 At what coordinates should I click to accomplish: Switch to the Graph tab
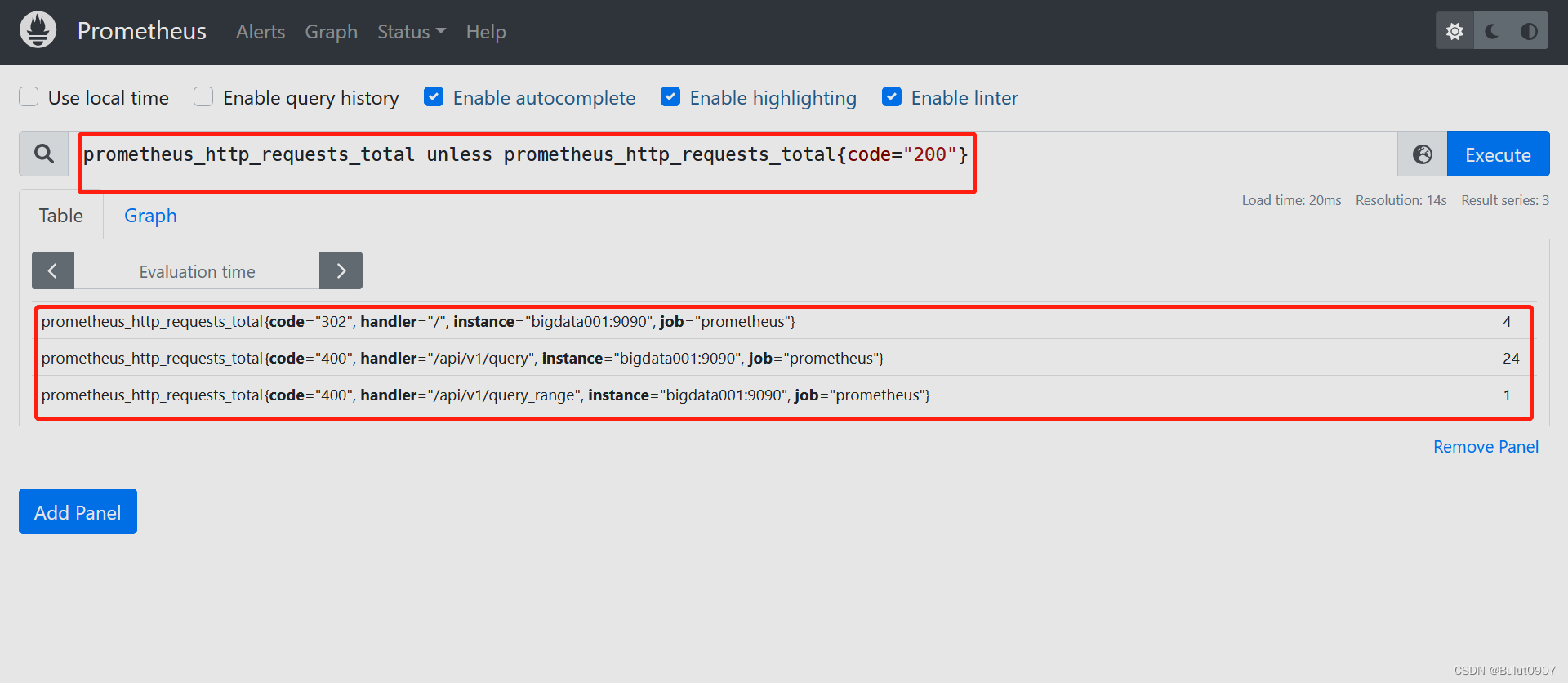click(x=150, y=216)
